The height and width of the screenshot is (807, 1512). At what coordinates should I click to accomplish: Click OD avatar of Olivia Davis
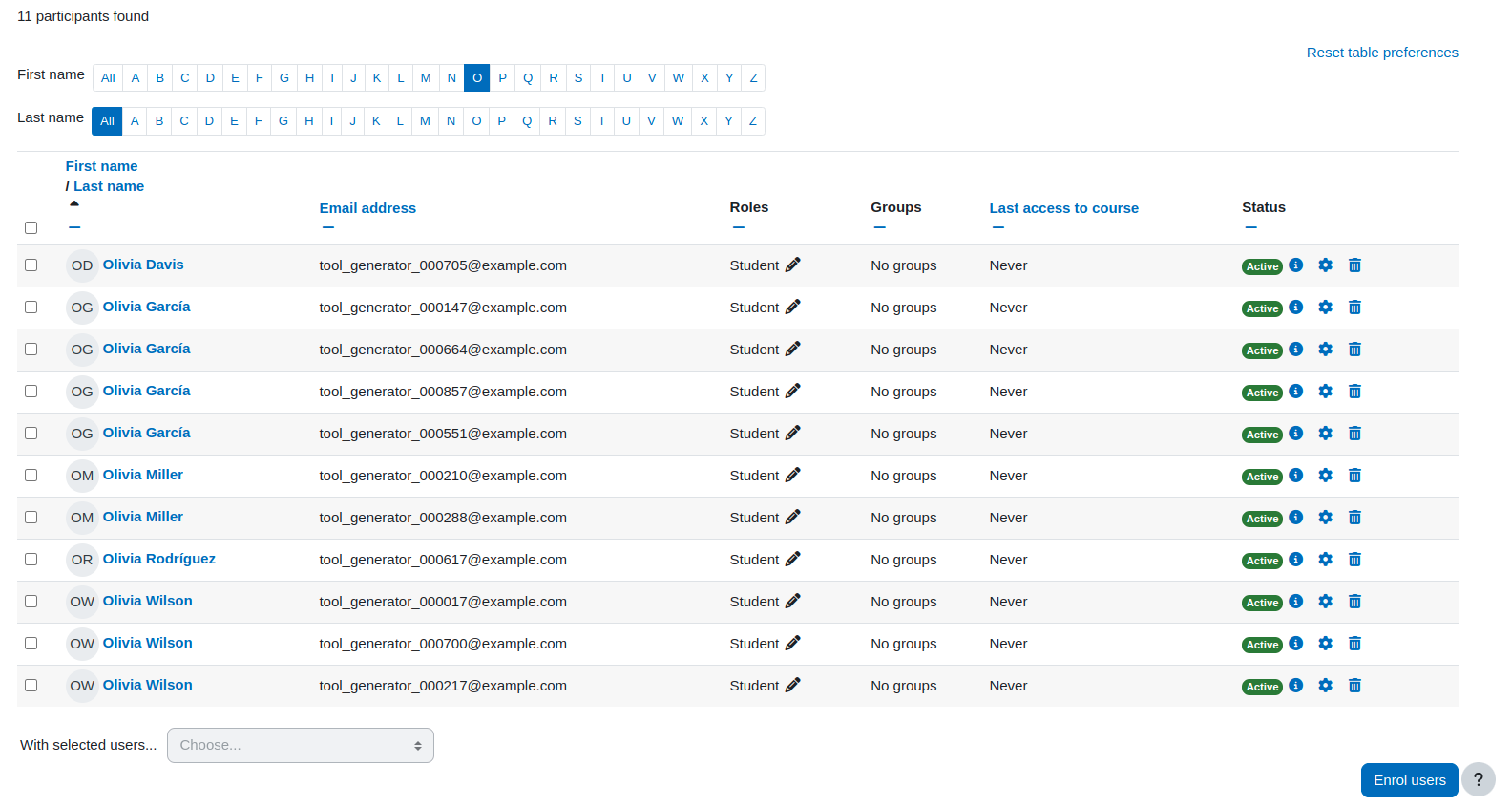click(82, 265)
